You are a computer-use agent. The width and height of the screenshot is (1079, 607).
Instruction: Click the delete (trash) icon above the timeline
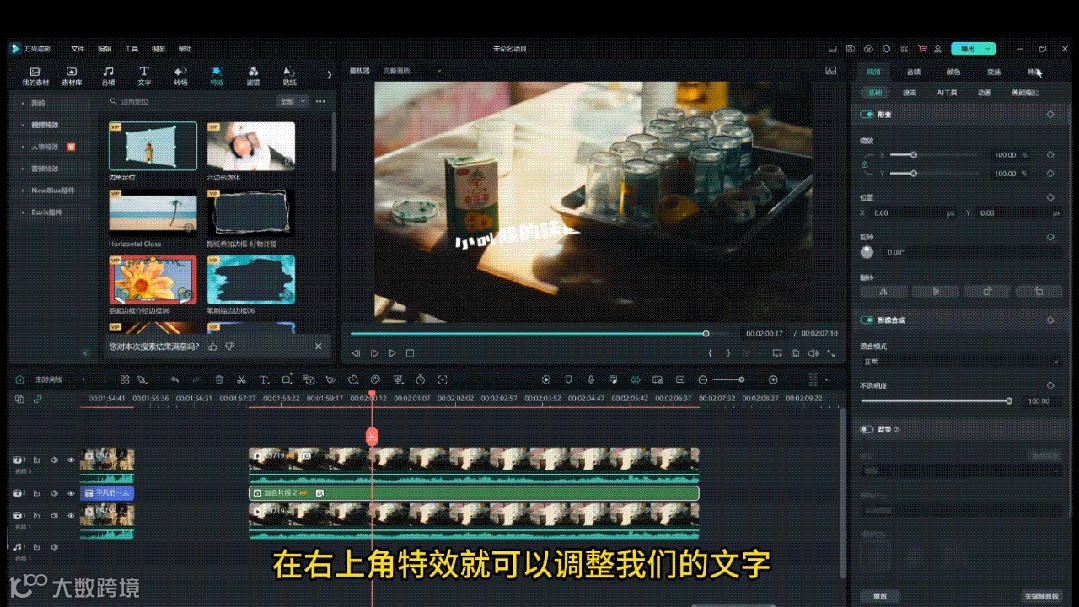point(221,379)
